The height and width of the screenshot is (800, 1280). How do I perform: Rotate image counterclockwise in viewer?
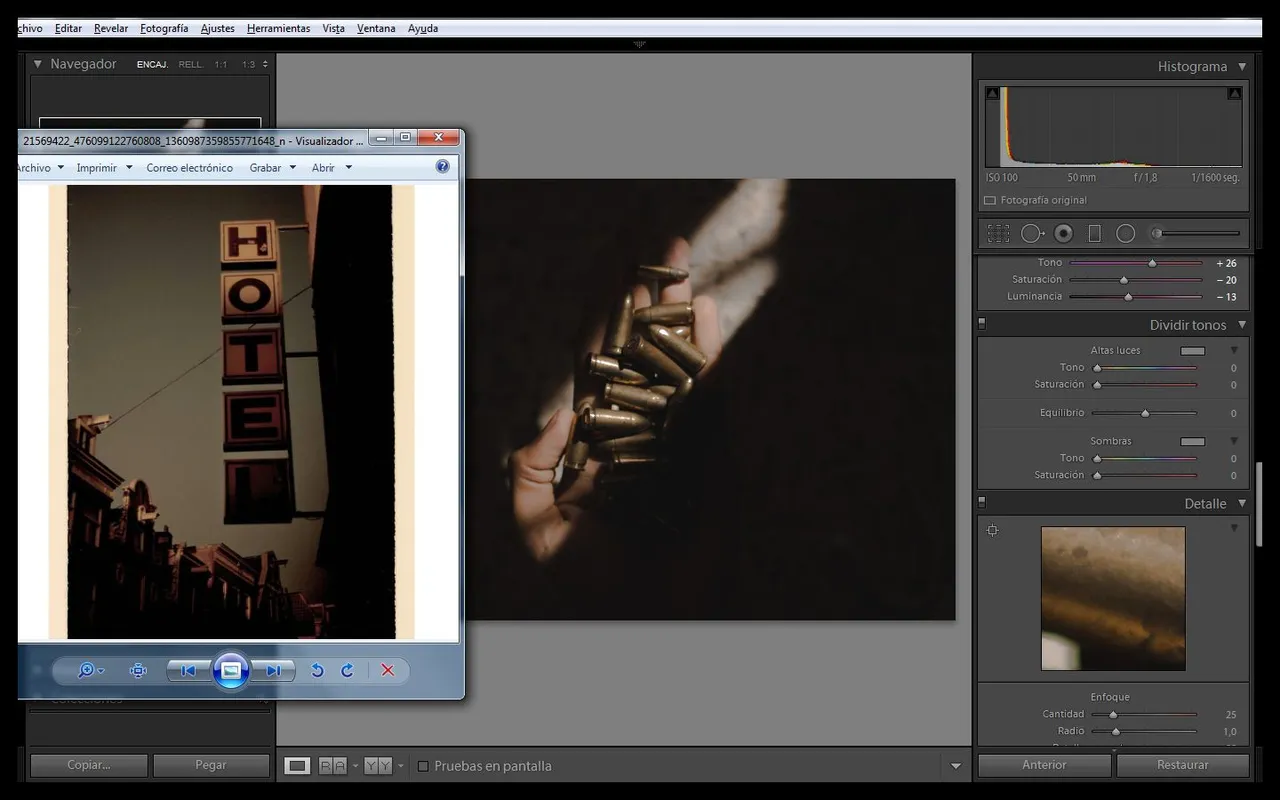pyautogui.click(x=317, y=671)
